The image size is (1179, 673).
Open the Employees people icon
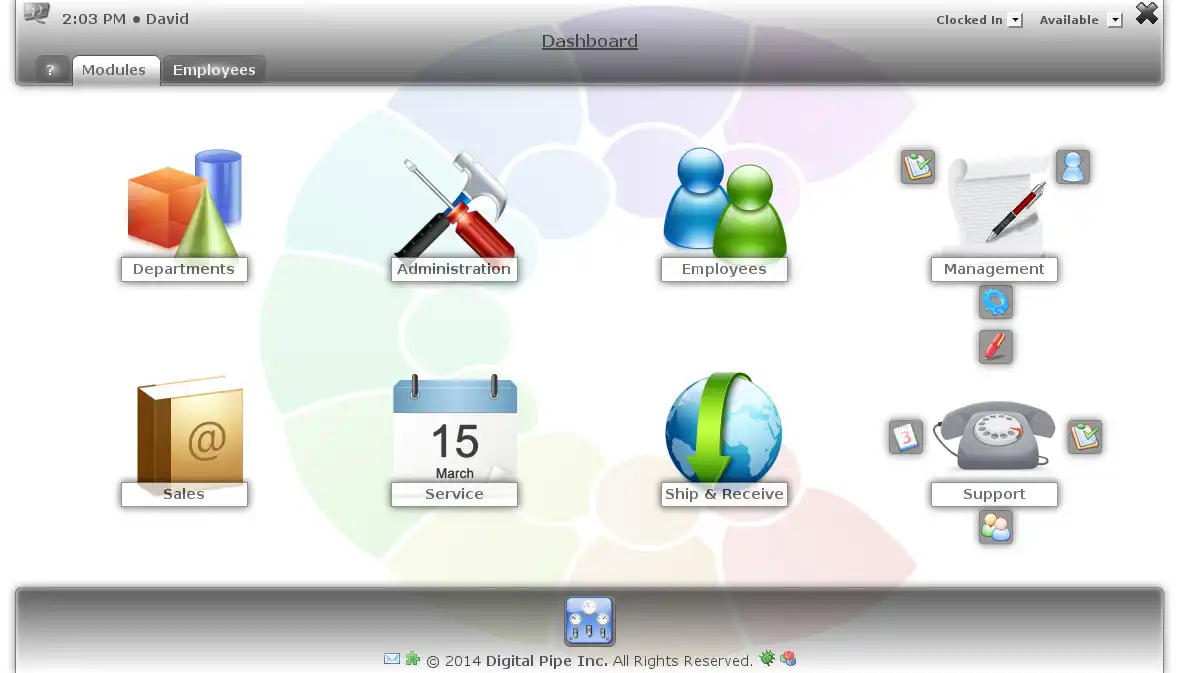point(725,202)
